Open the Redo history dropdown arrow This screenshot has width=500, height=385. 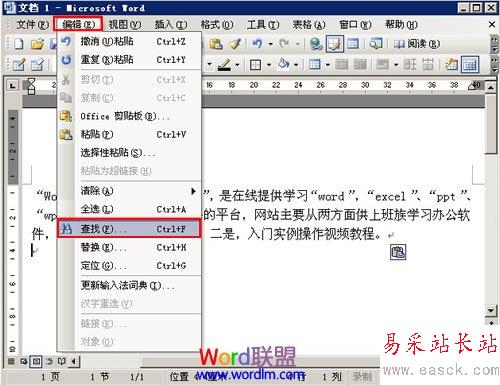(297, 44)
